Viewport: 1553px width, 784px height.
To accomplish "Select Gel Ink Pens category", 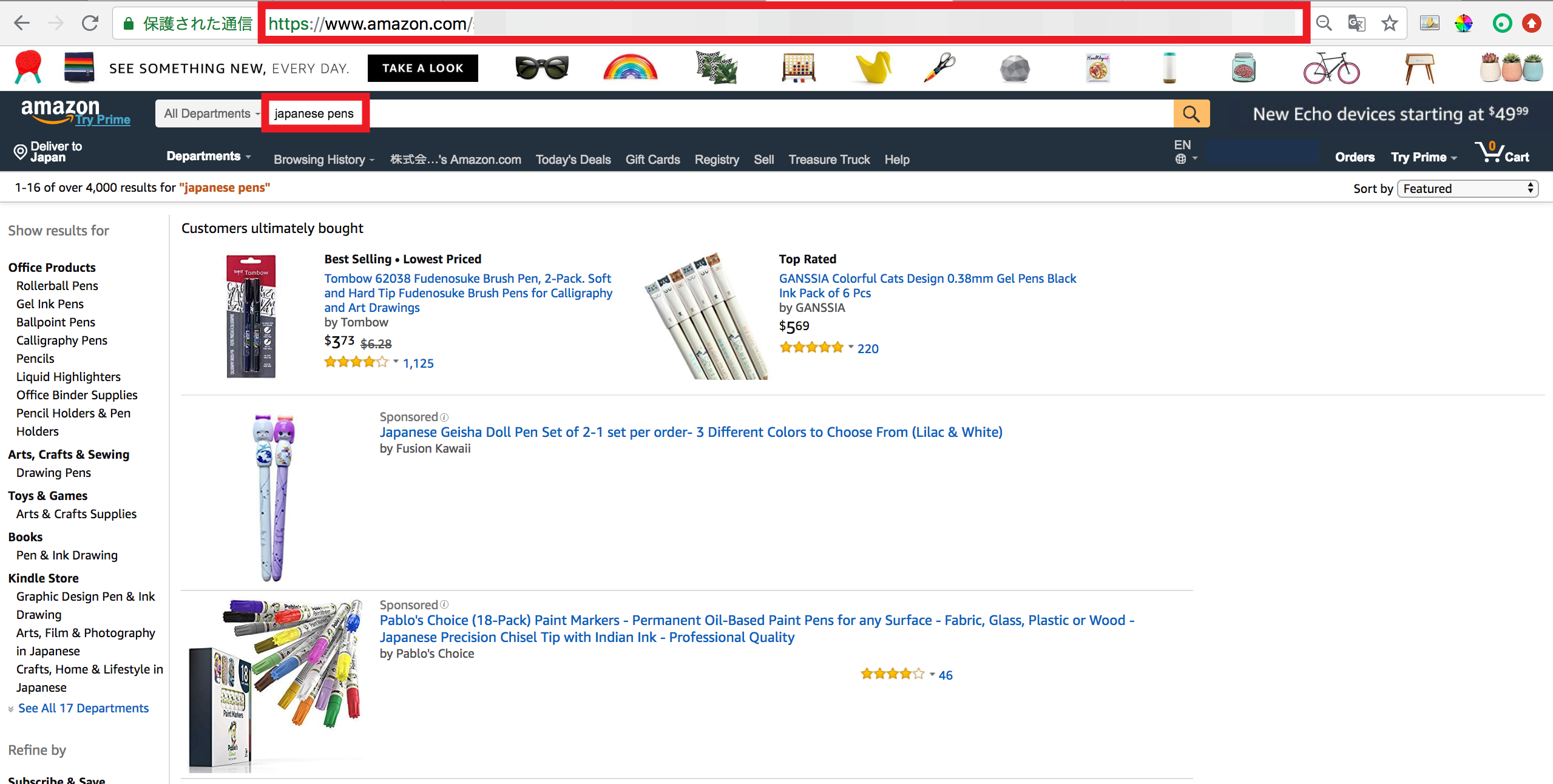I will [50, 303].
